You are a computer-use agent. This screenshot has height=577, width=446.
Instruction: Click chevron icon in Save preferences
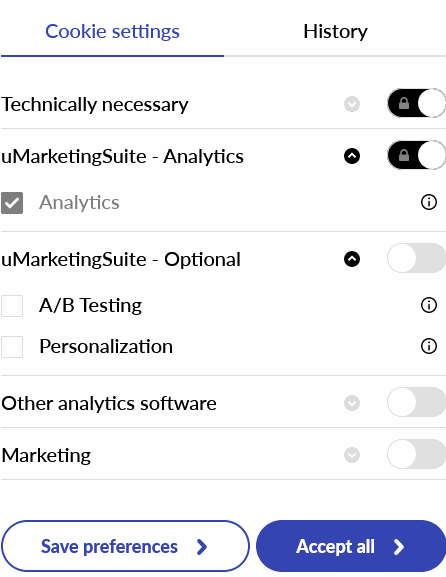click(x=202, y=547)
